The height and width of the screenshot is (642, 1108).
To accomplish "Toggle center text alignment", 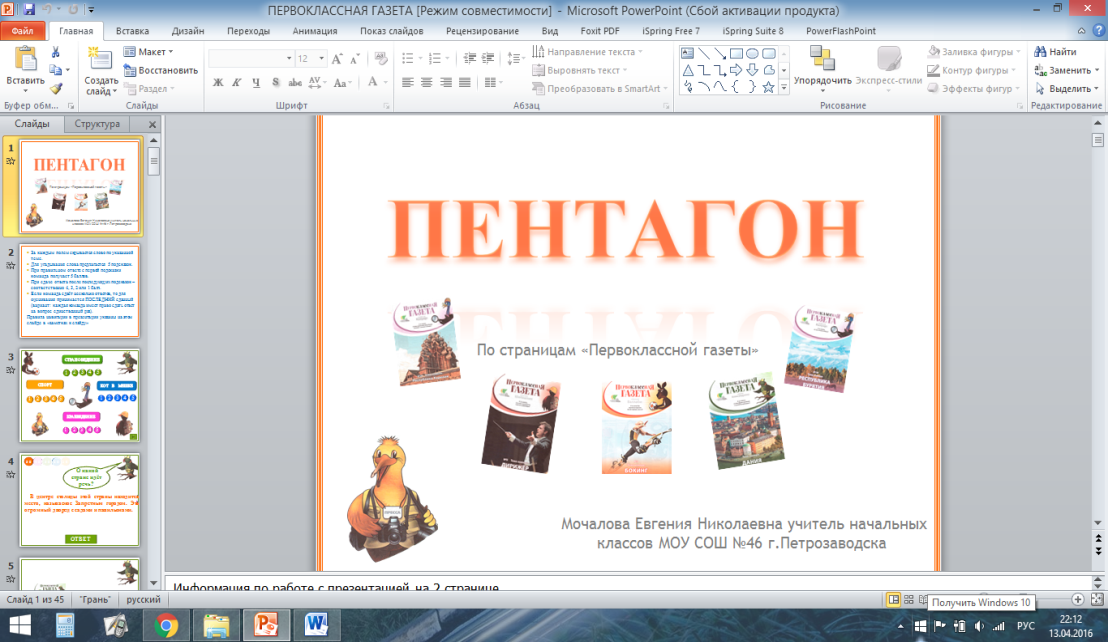I will 426,83.
